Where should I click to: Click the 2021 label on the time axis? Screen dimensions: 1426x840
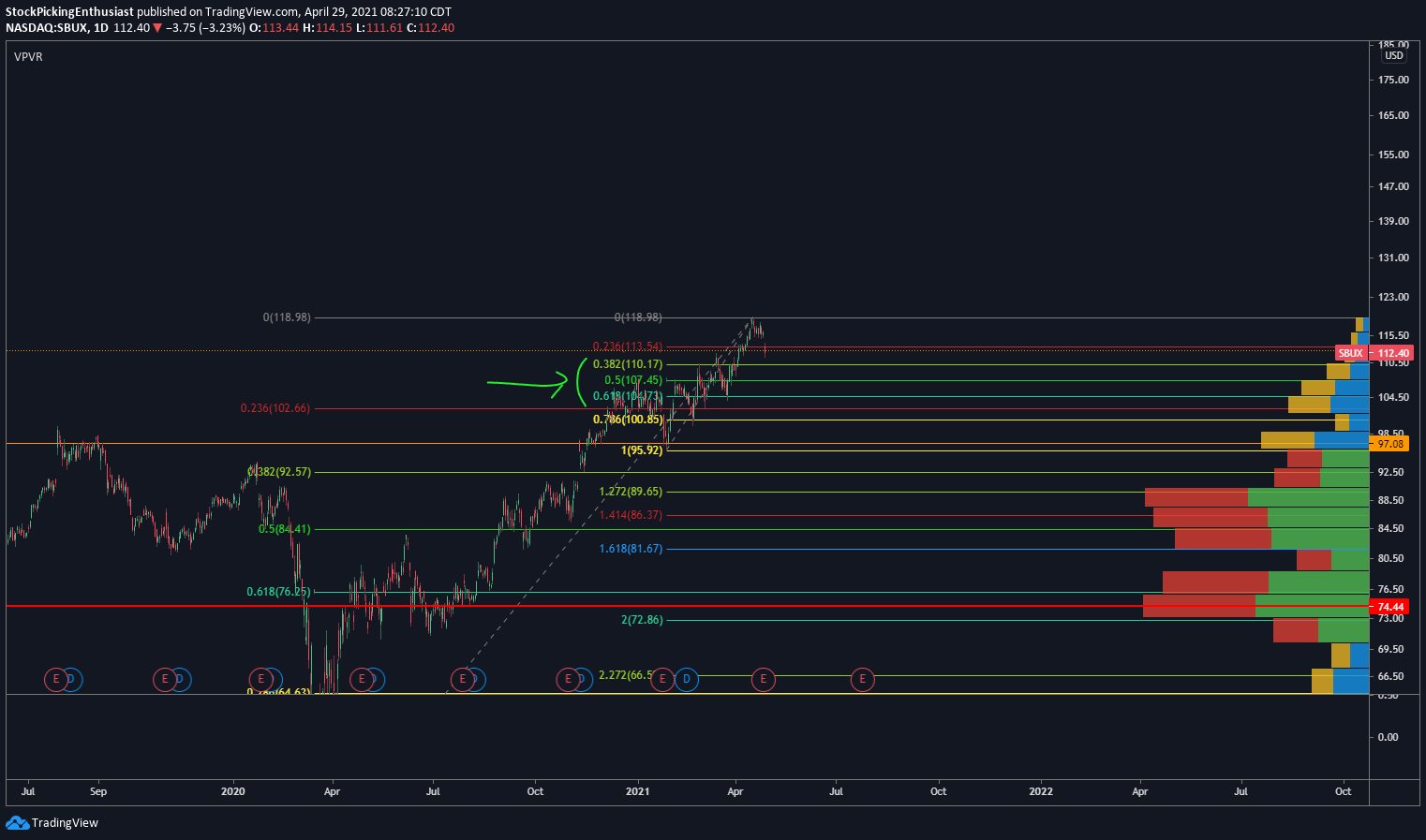tap(638, 791)
